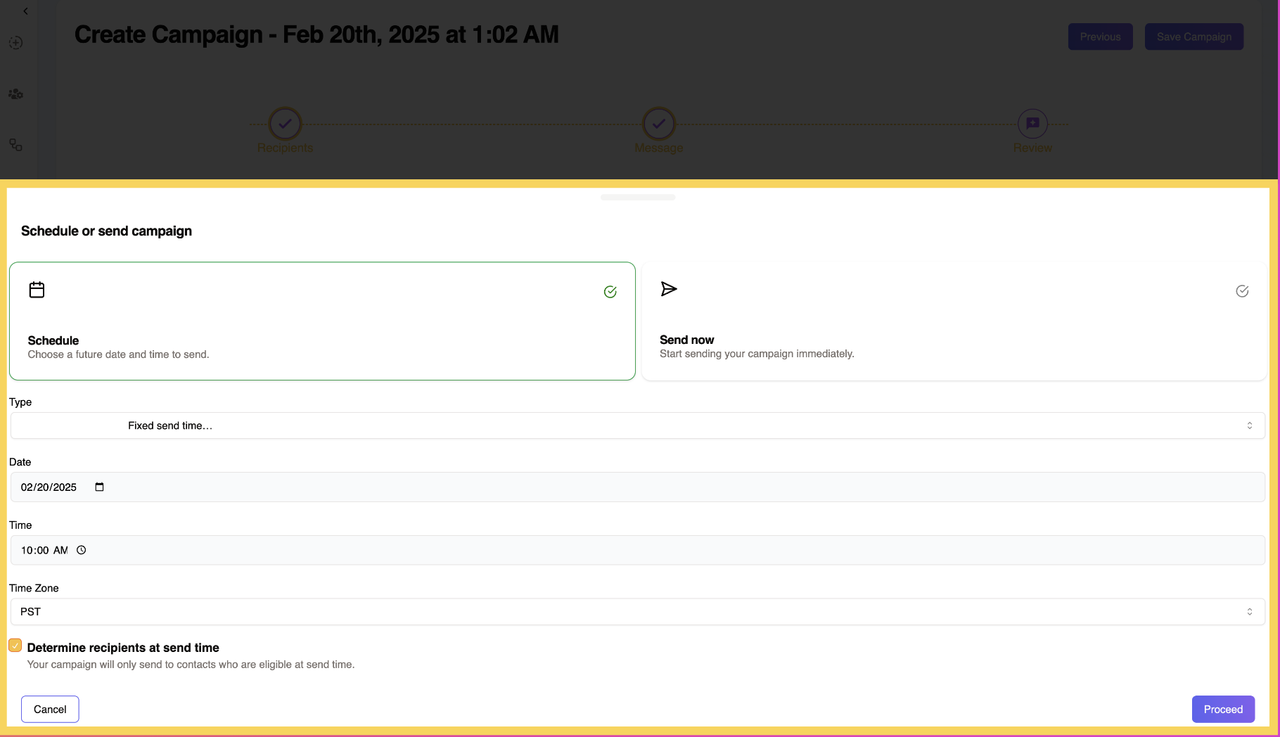Screen dimensions: 1280x737
Task: Click the Date input showing 02/20/2025
Action: pyautogui.click(x=48, y=487)
